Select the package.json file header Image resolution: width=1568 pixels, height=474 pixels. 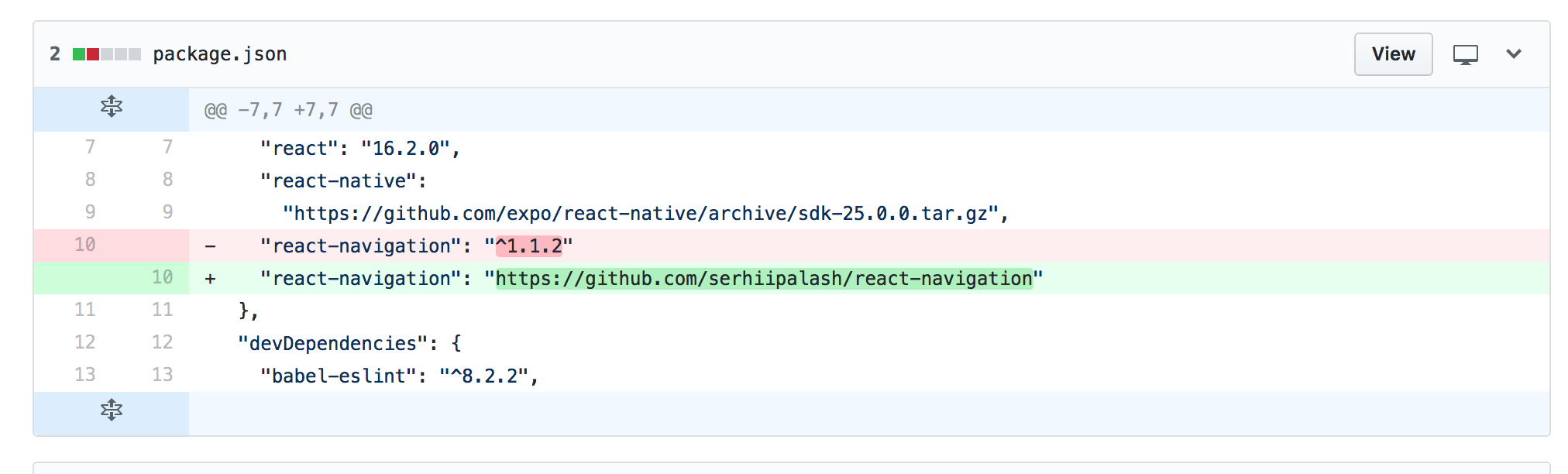pyautogui.click(x=219, y=53)
